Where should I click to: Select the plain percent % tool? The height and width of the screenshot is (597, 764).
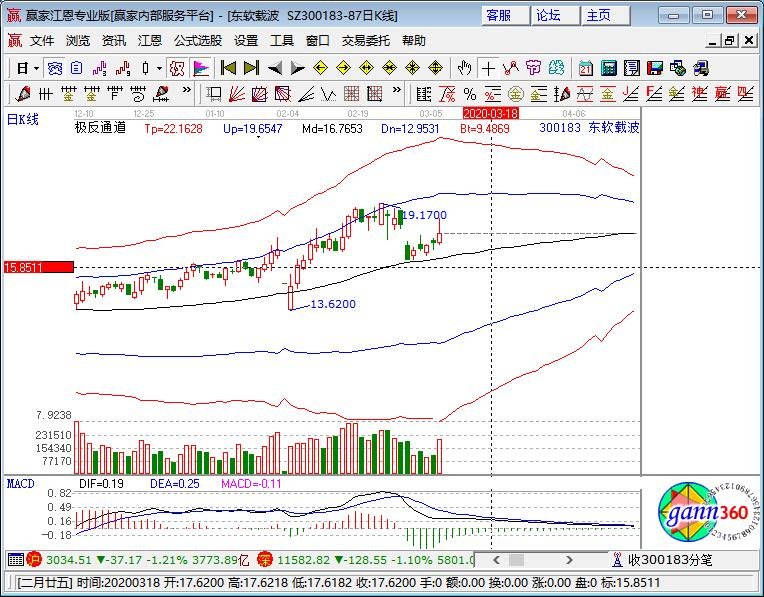click(x=470, y=94)
